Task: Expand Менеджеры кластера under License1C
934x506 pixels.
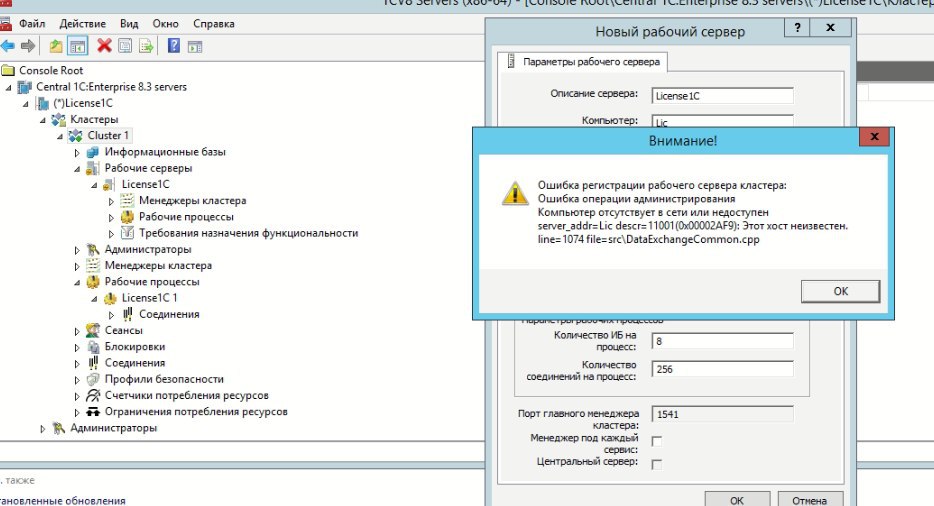Action: [111, 201]
